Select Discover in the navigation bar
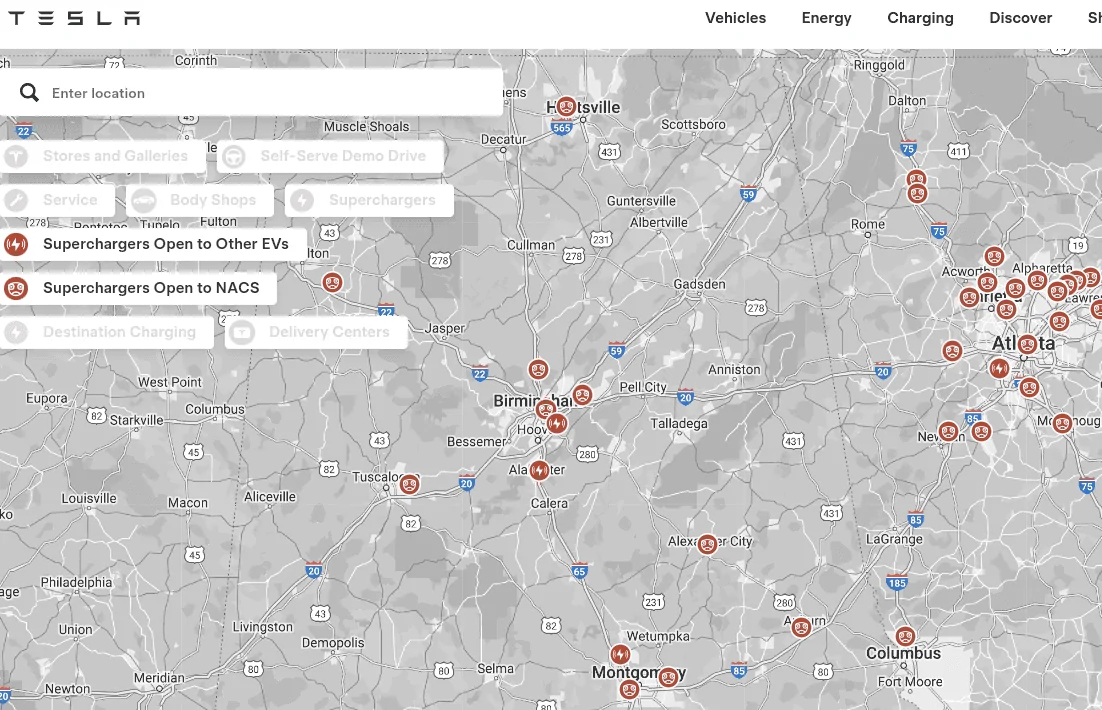This screenshot has height=710, width=1102. coord(1020,18)
